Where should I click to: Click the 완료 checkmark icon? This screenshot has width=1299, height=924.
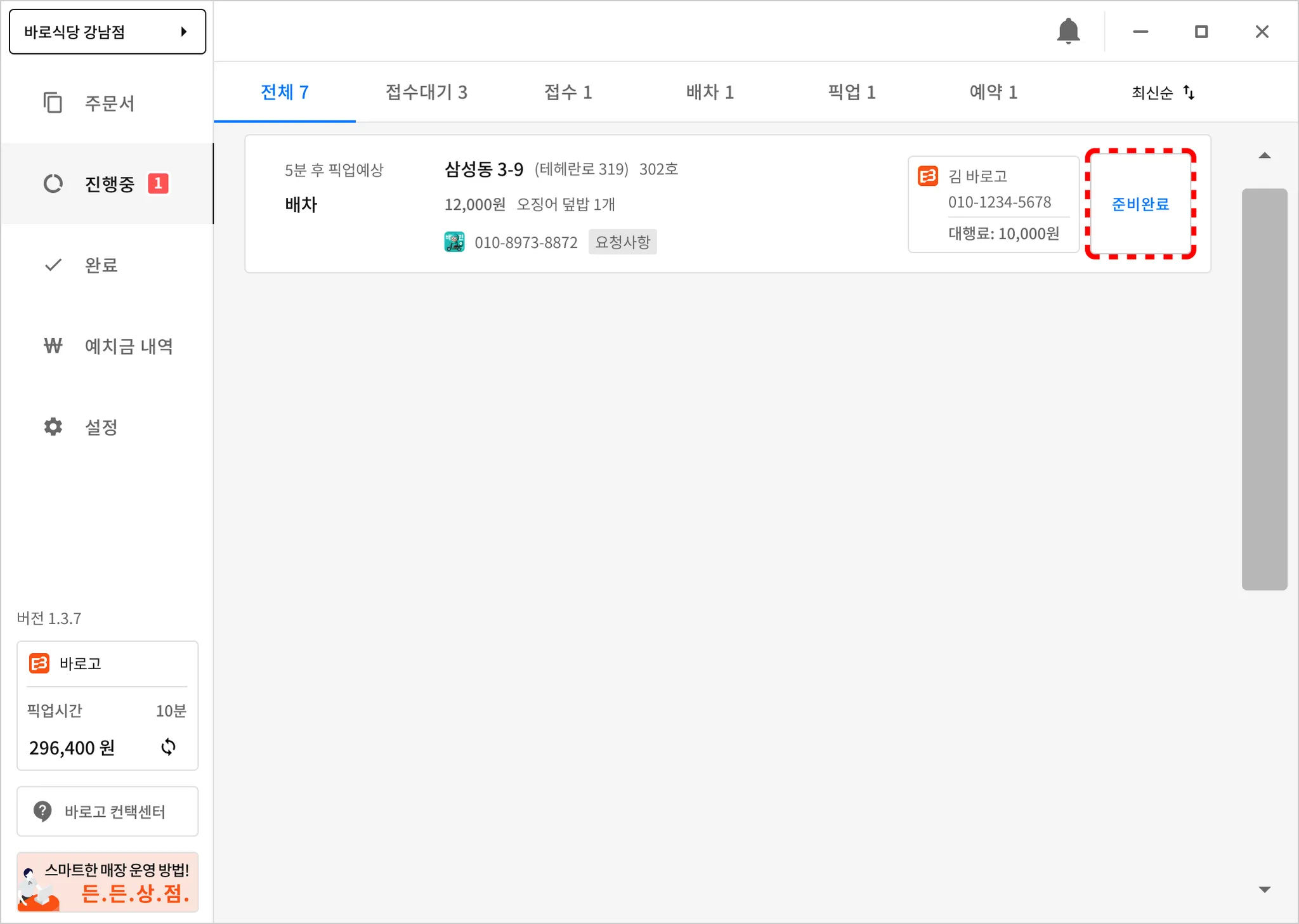(x=53, y=265)
